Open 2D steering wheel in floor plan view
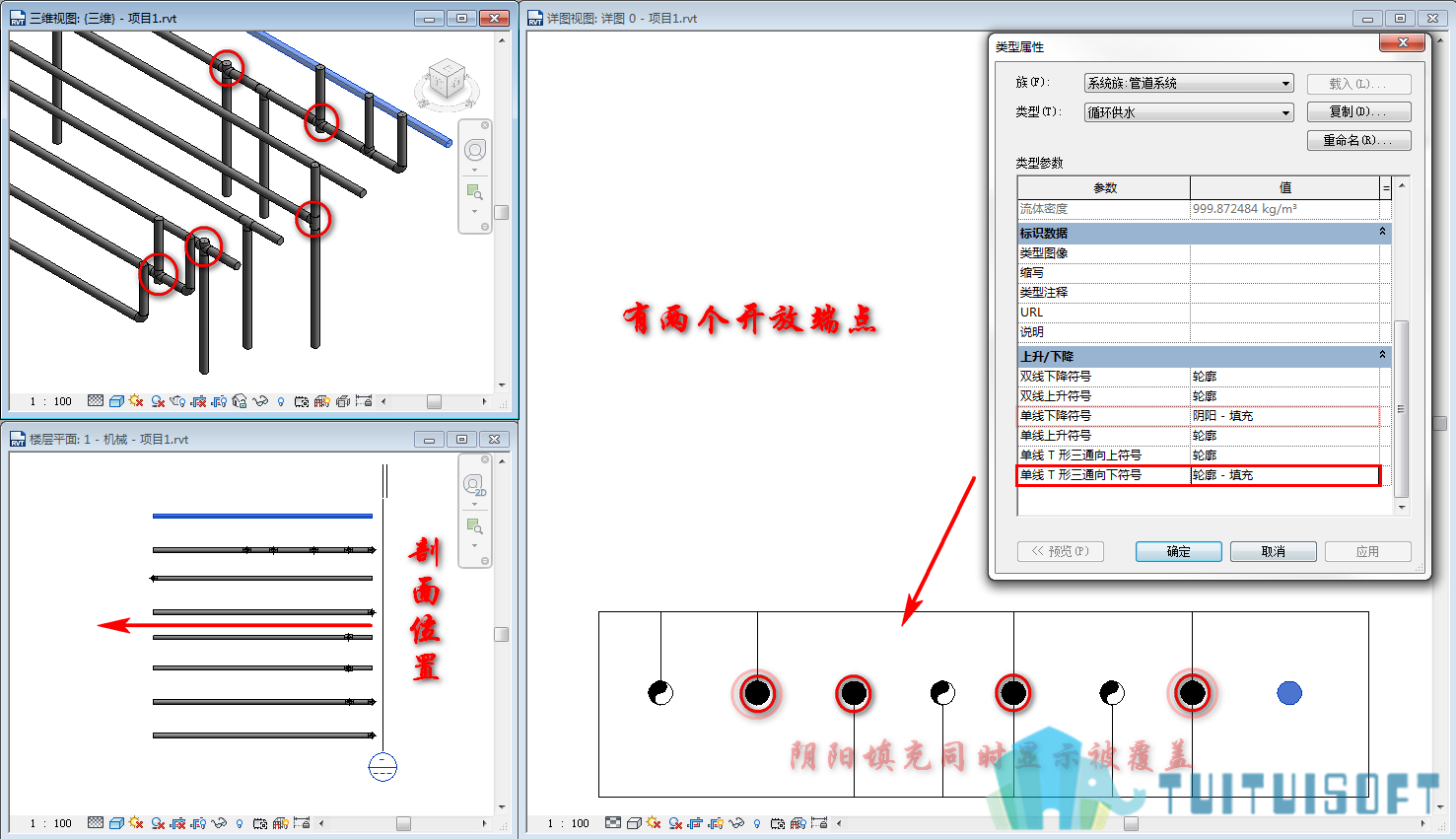This screenshot has width=1456, height=839. coord(475,484)
